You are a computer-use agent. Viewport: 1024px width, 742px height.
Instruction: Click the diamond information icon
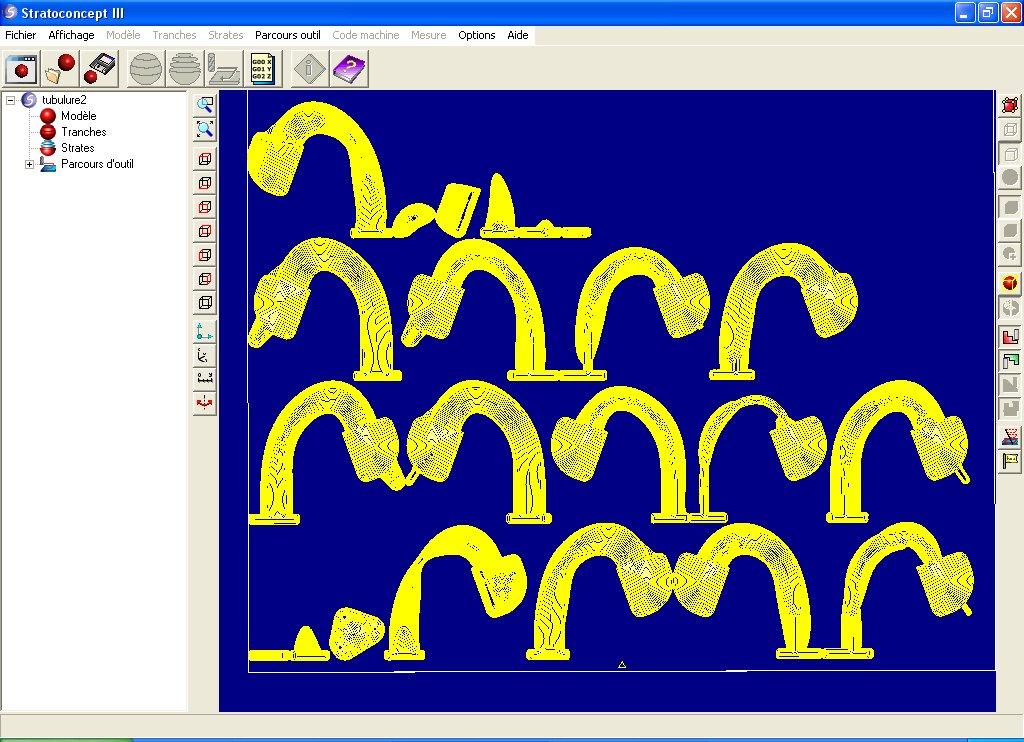(x=310, y=69)
